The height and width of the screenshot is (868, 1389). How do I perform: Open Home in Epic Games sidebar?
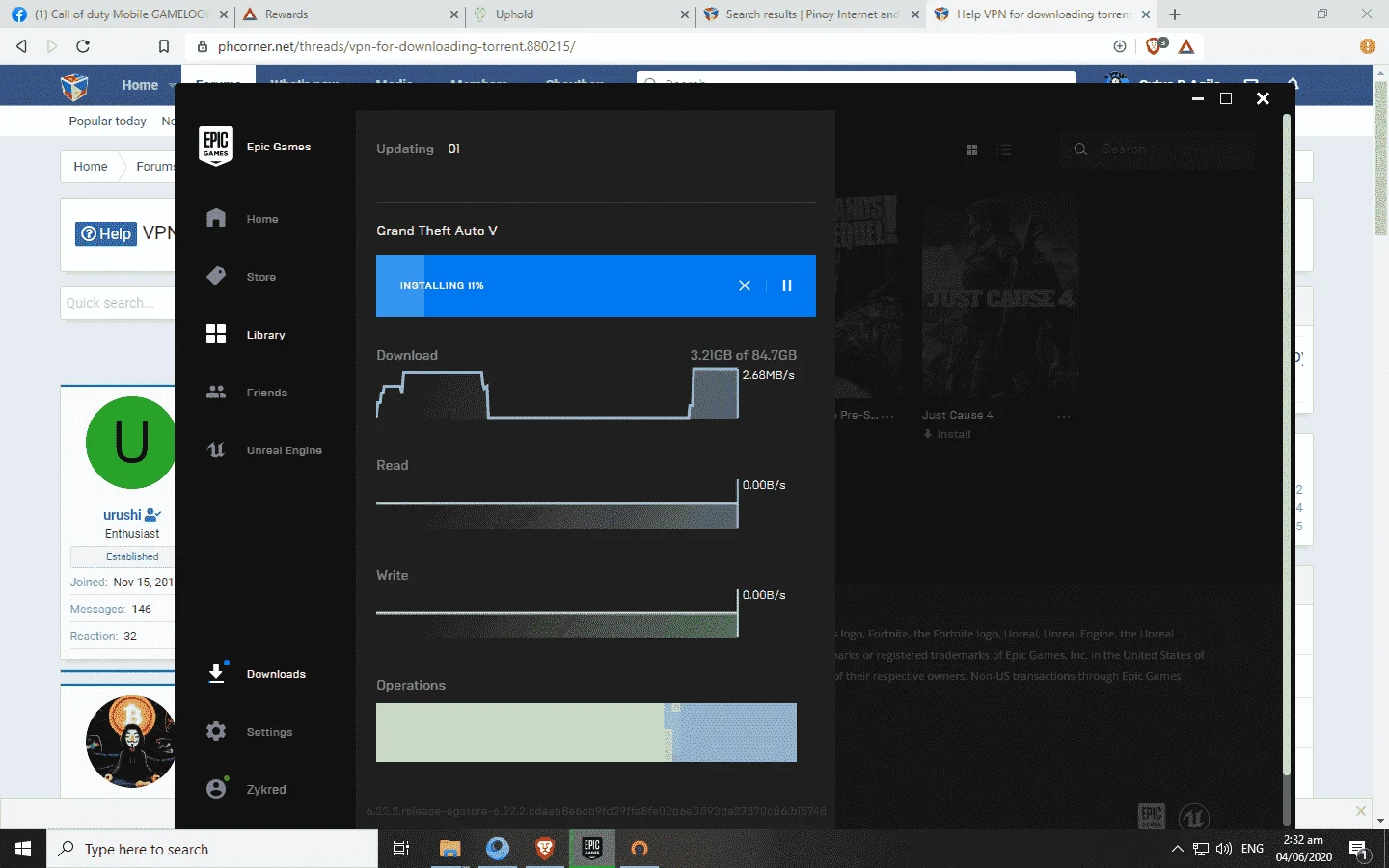(x=242, y=219)
